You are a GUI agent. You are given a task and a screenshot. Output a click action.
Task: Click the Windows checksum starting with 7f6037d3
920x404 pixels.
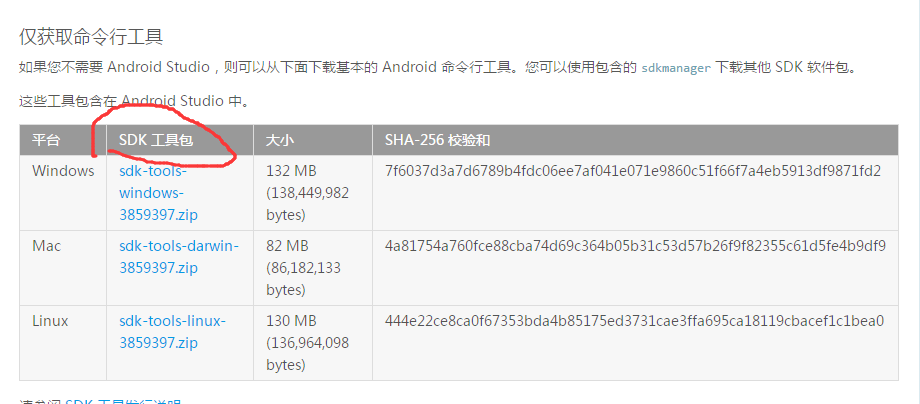[x=633, y=171]
